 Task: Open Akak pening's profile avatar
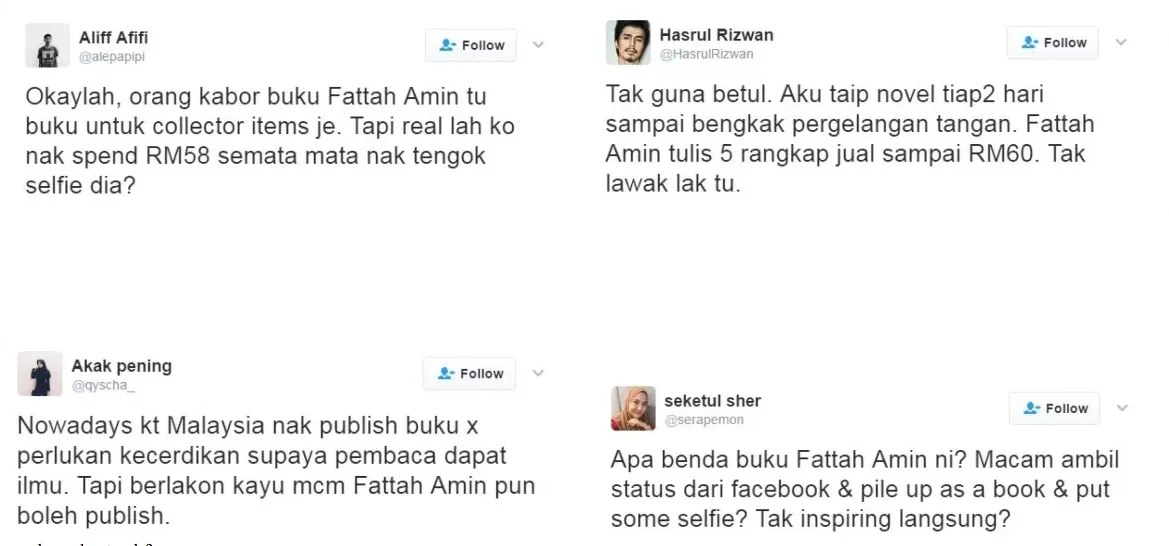tap(40, 374)
